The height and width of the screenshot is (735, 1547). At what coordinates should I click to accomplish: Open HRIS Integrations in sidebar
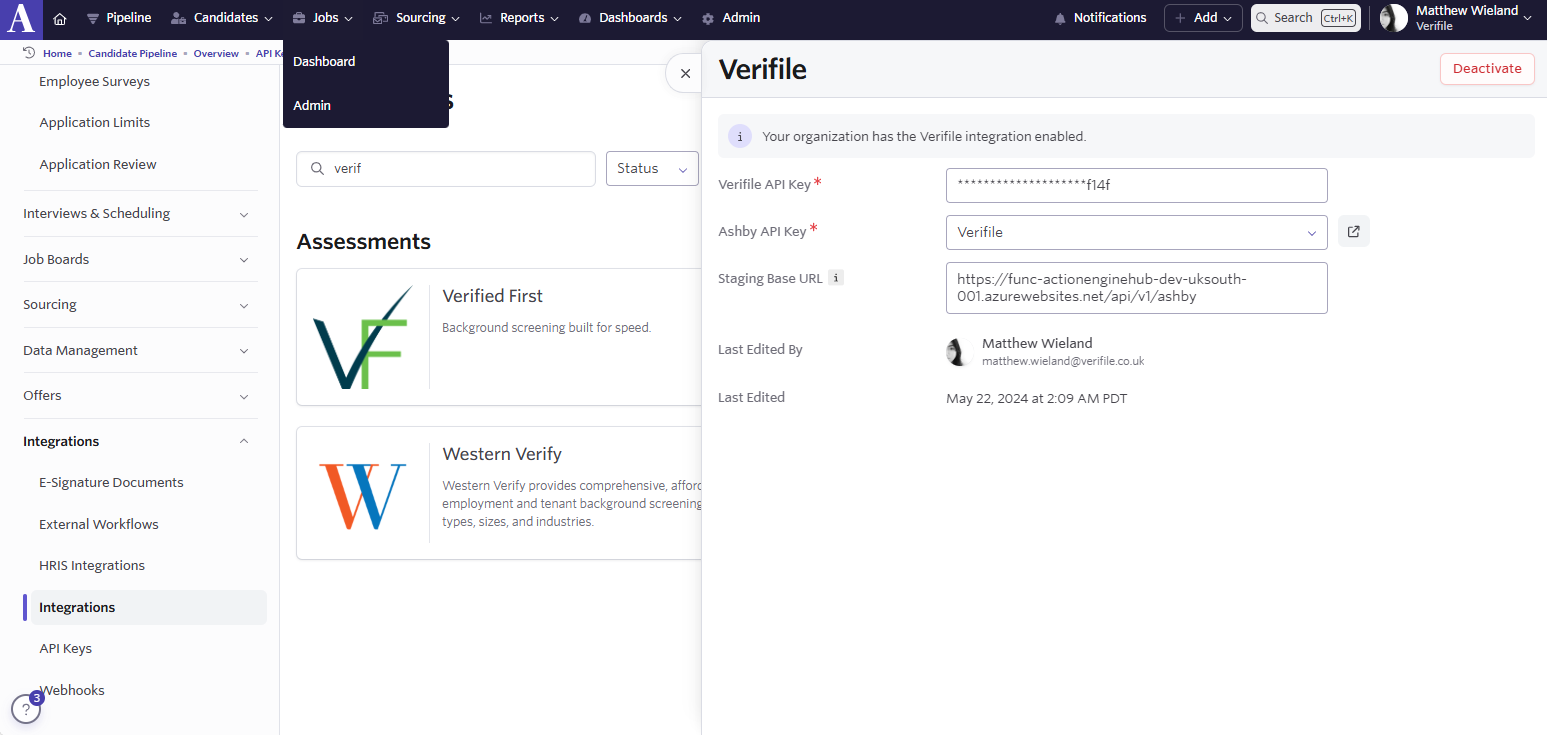pos(92,566)
